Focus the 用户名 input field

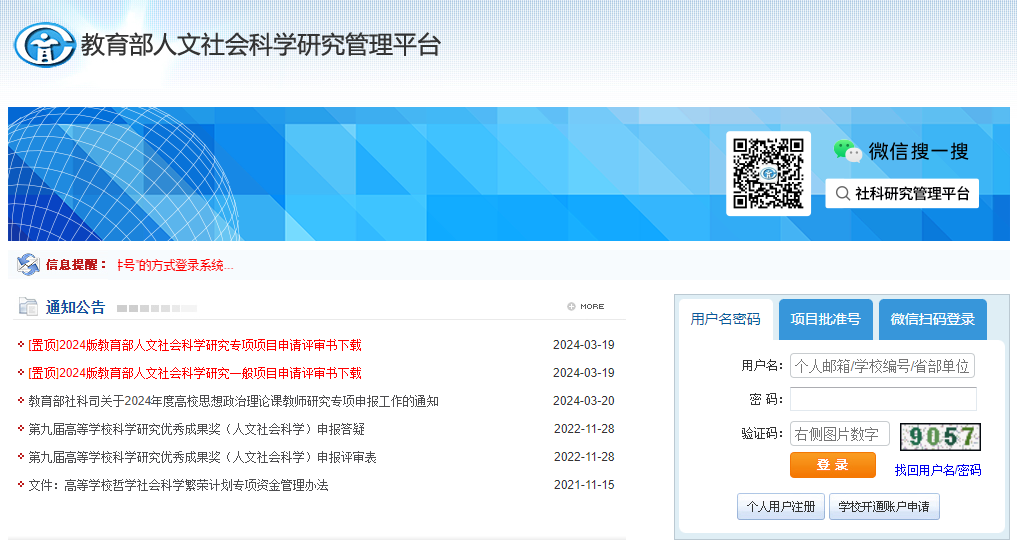tap(882, 366)
